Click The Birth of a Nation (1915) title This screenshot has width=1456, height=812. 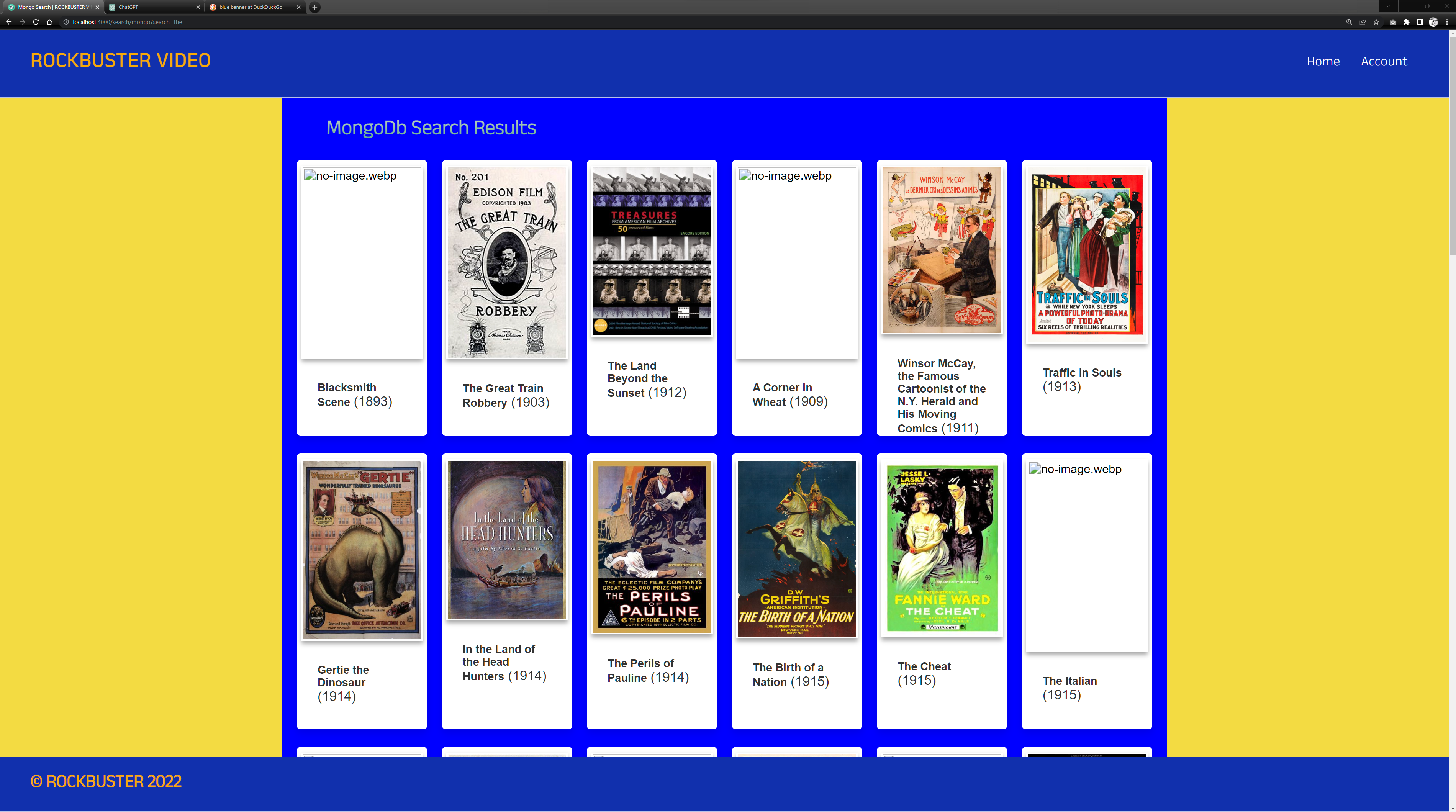(791, 674)
